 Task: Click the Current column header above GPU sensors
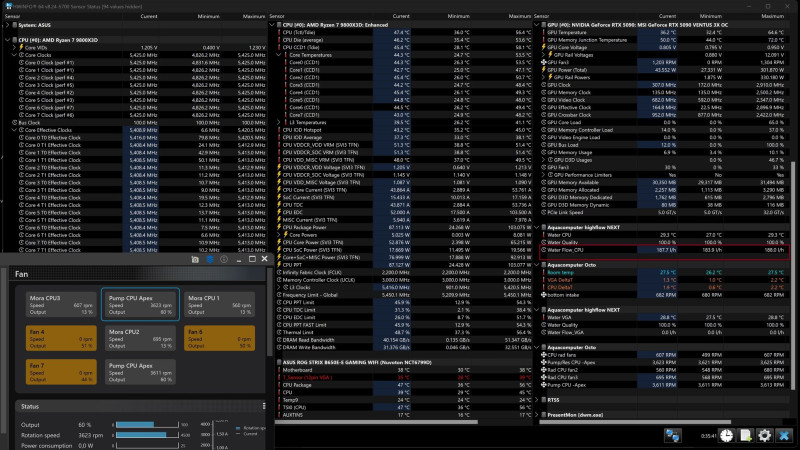[667, 16]
